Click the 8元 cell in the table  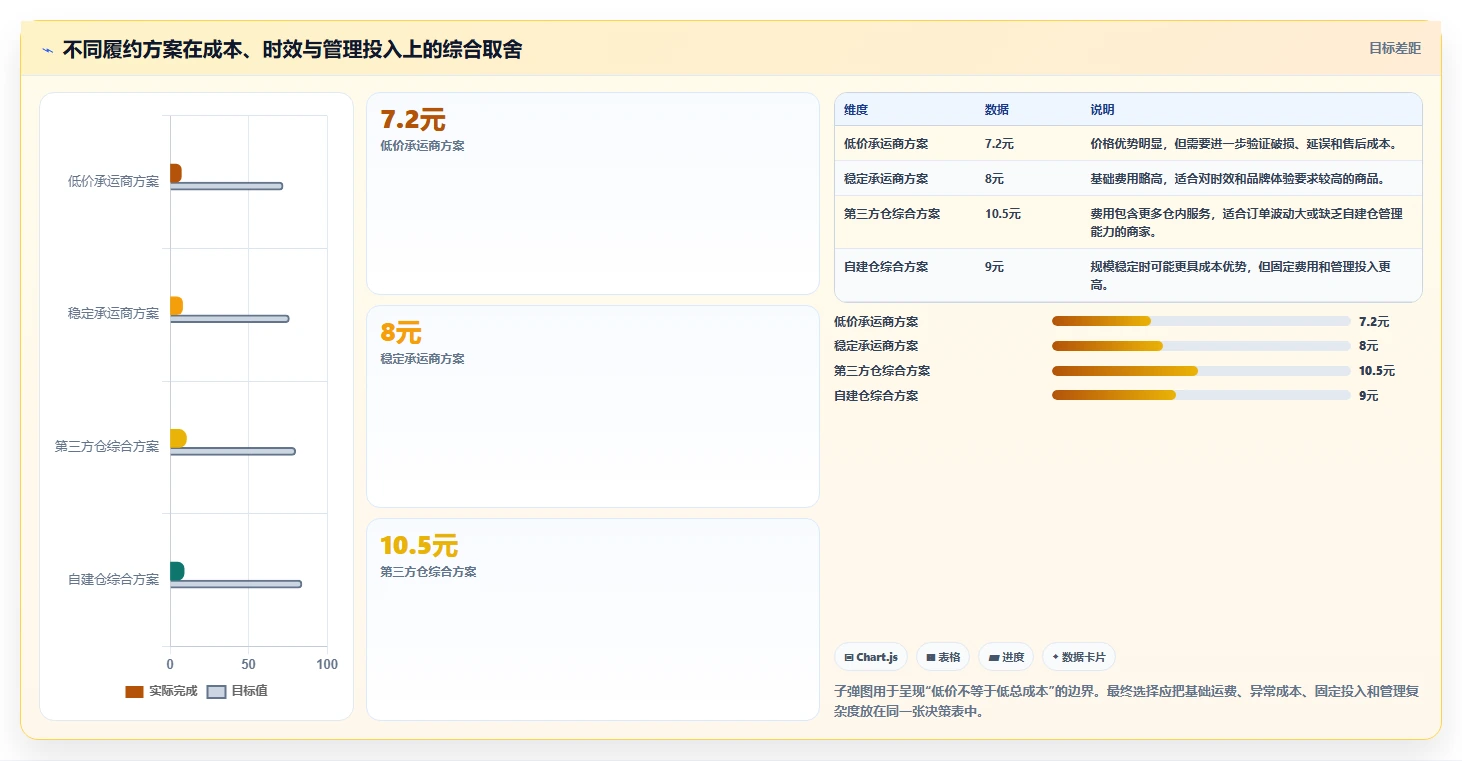pyautogui.click(x=995, y=179)
